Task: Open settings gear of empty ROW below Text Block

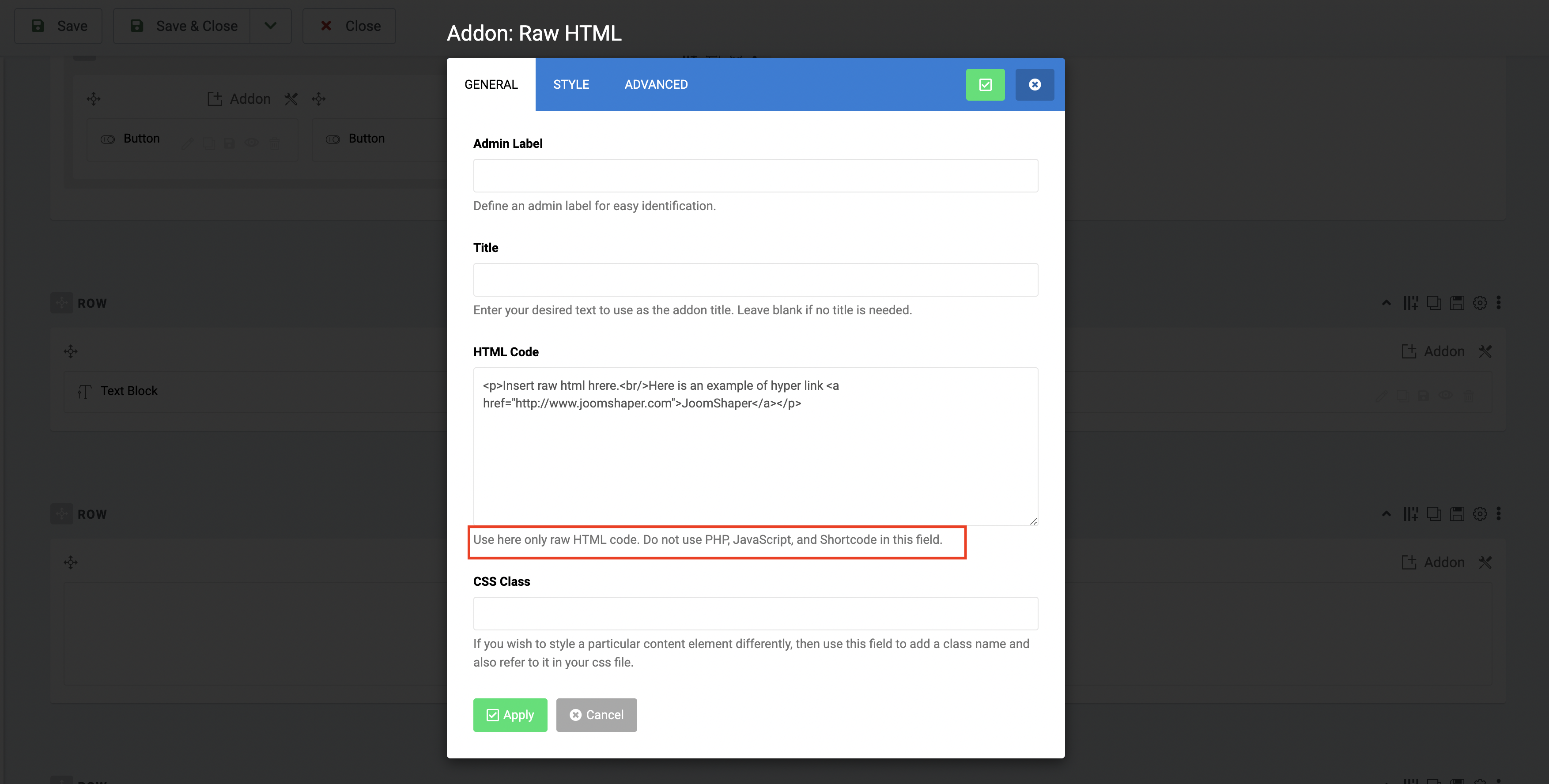Action: tap(1480, 513)
